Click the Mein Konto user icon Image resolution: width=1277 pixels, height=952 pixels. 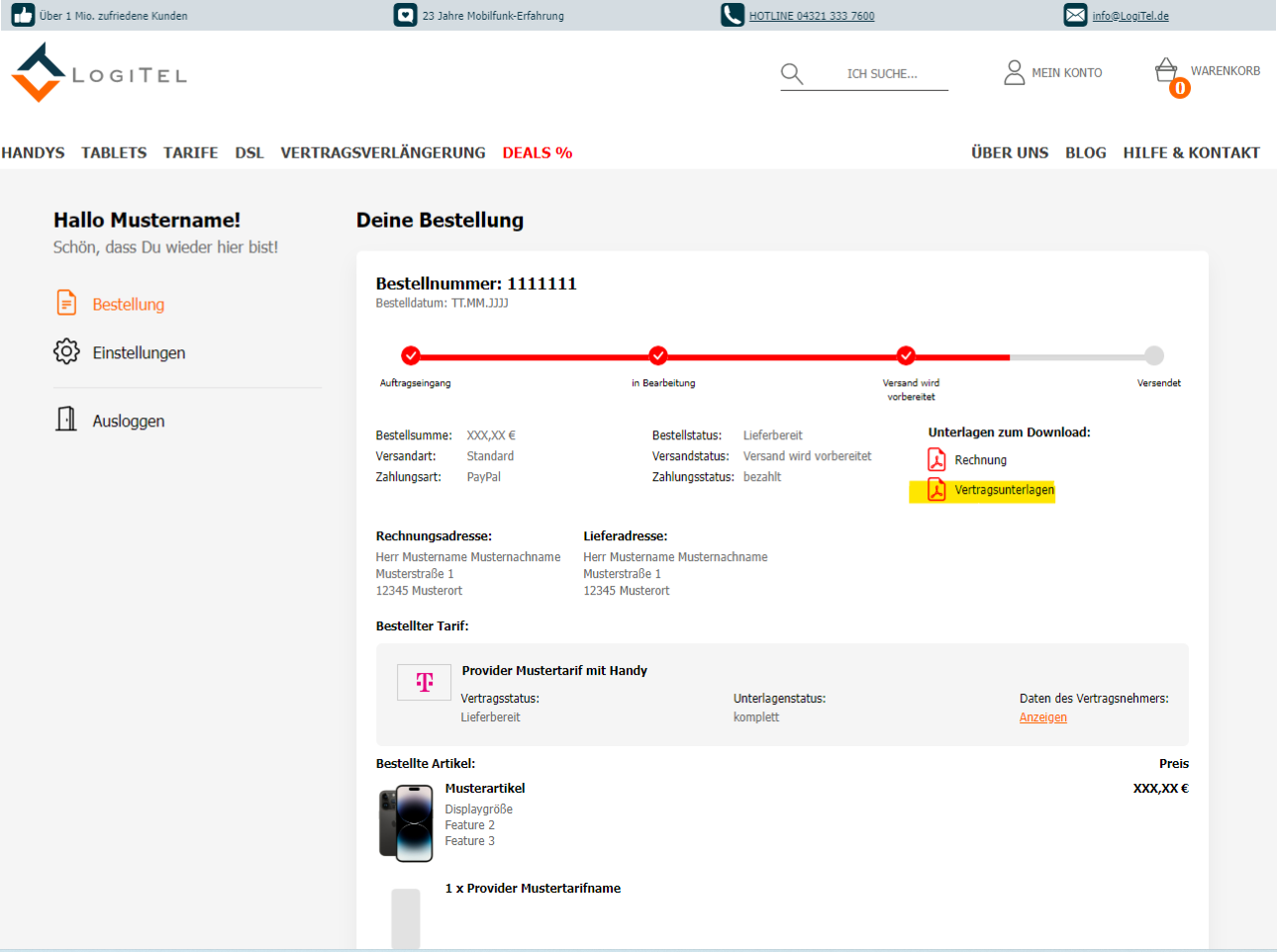coord(1015,72)
